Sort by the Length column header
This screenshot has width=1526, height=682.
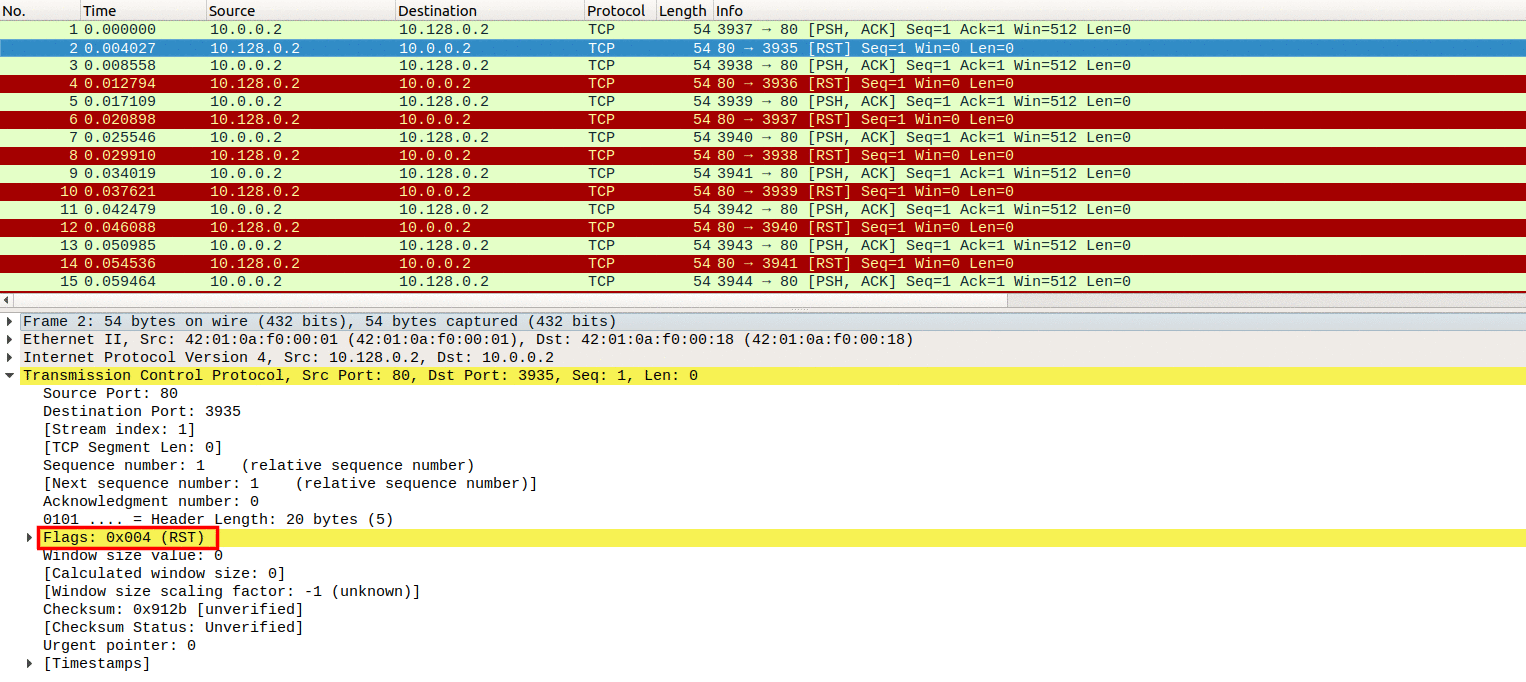[684, 10]
